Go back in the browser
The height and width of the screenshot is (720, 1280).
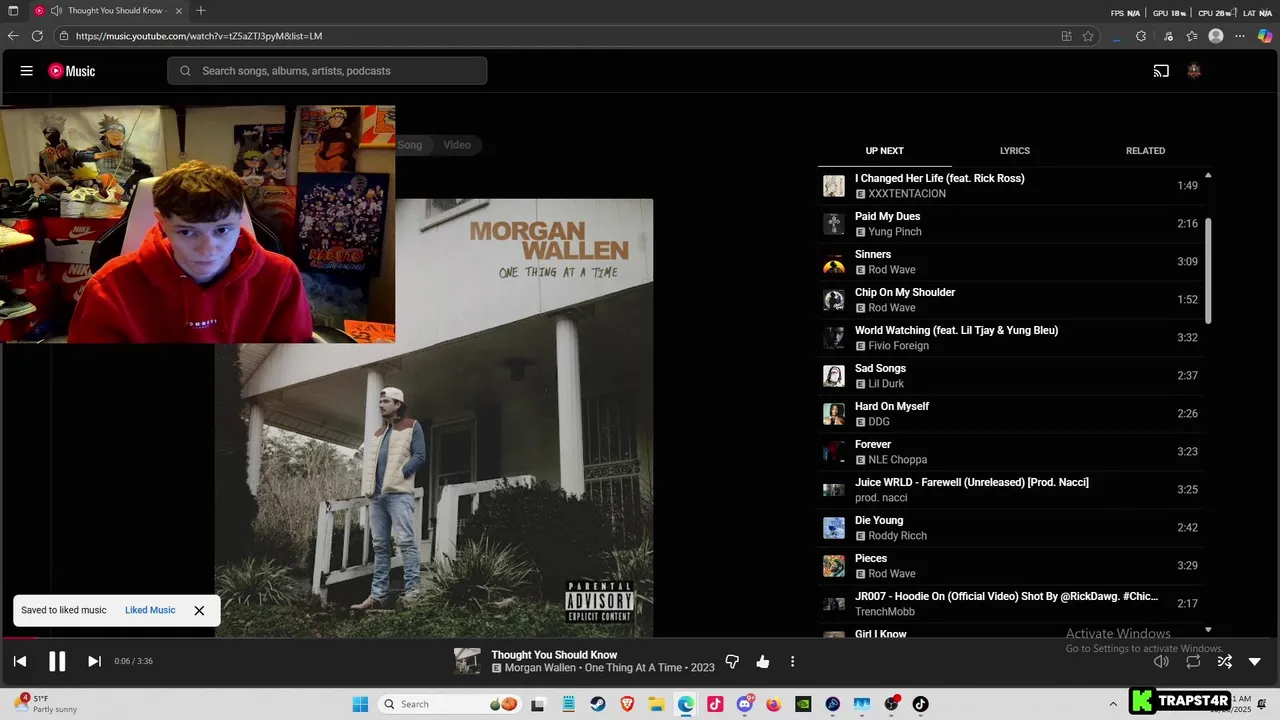pyautogui.click(x=13, y=36)
